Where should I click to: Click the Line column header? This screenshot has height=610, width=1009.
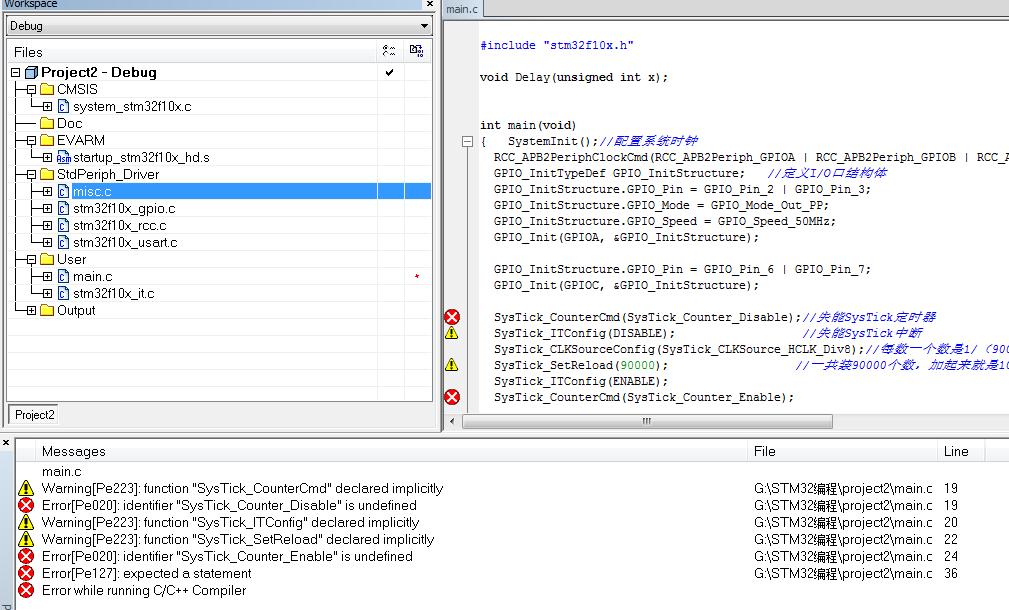pyautogui.click(x=961, y=452)
